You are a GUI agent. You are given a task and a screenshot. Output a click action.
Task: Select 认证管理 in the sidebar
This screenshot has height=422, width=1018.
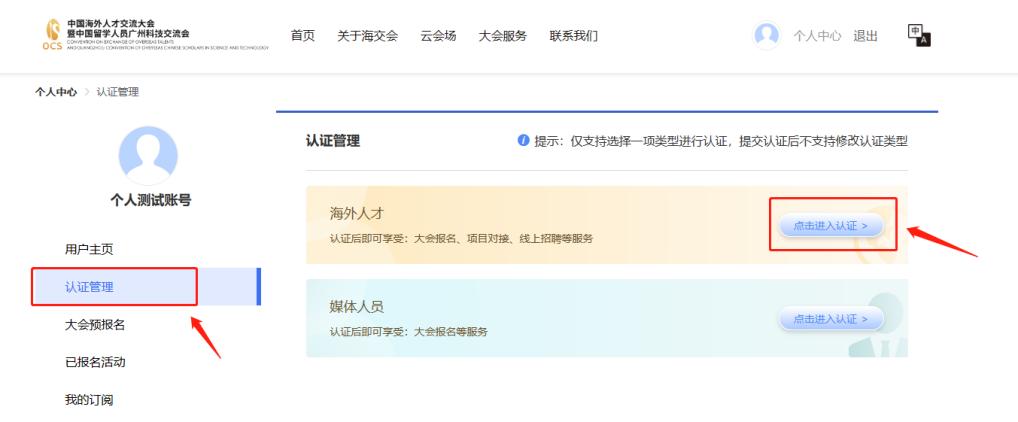(x=89, y=287)
